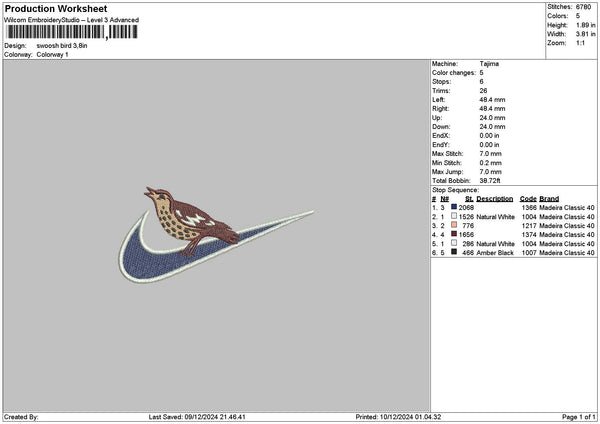Image resolution: width=600 pixels, height=424 pixels.
Task: Click the blue swatch for stop 1
Action: point(454,207)
